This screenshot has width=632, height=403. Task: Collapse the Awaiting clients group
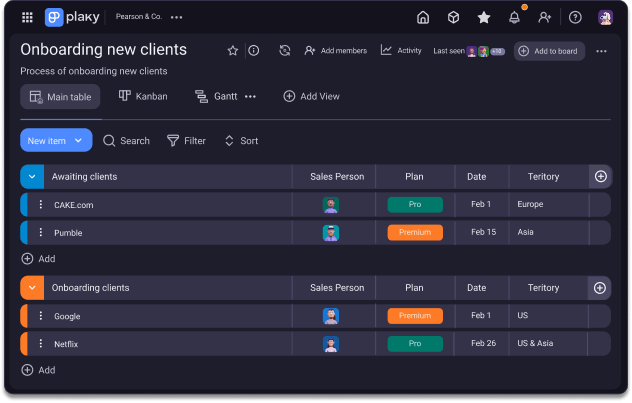[31, 177]
